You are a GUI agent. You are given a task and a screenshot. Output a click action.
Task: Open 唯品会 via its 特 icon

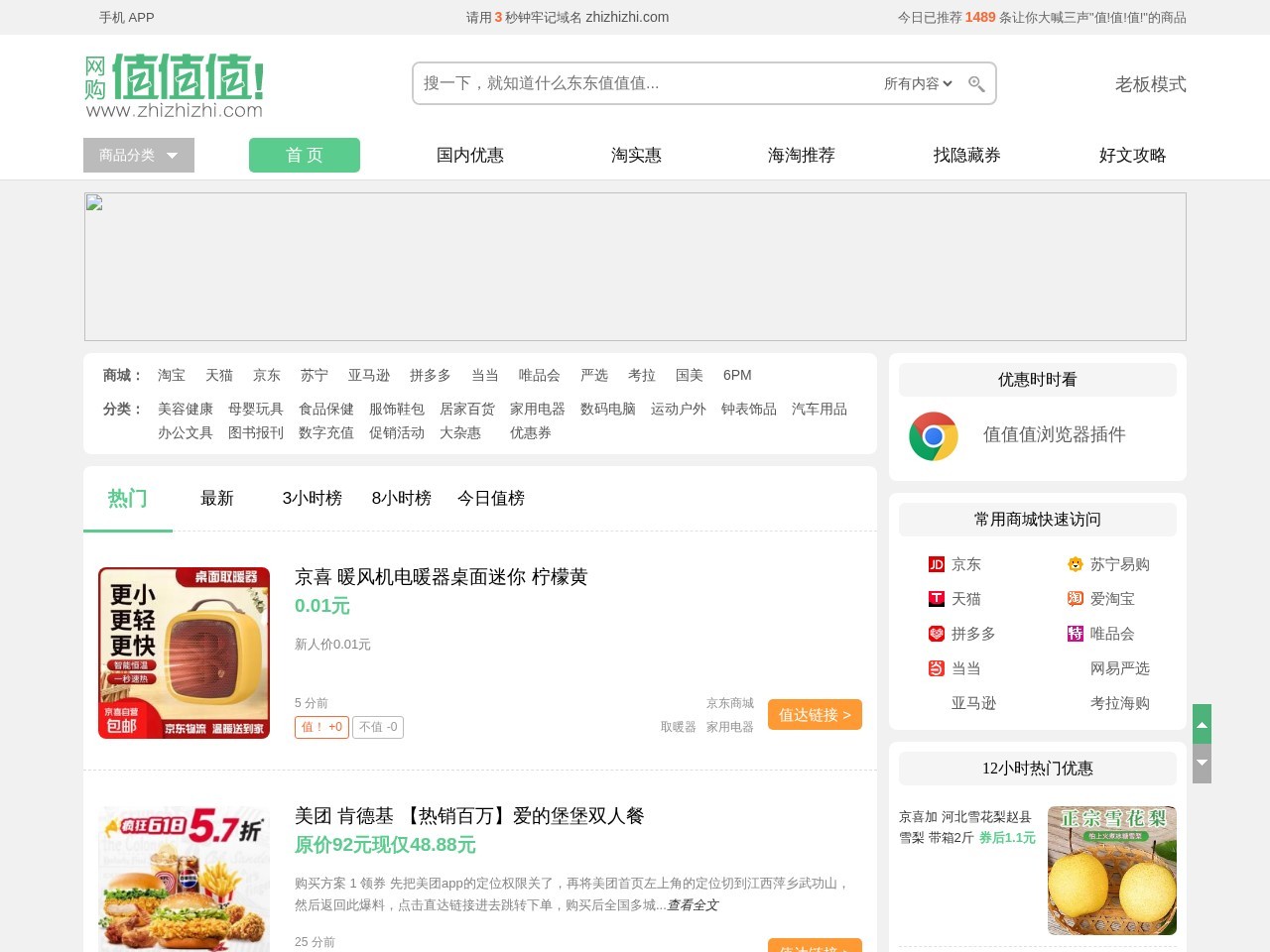tap(1076, 634)
